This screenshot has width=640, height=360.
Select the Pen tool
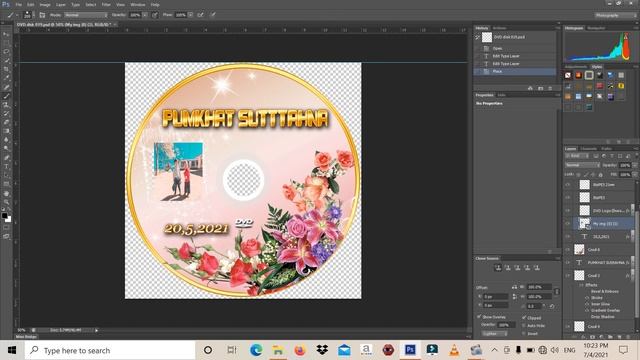[x=6, y=158]
